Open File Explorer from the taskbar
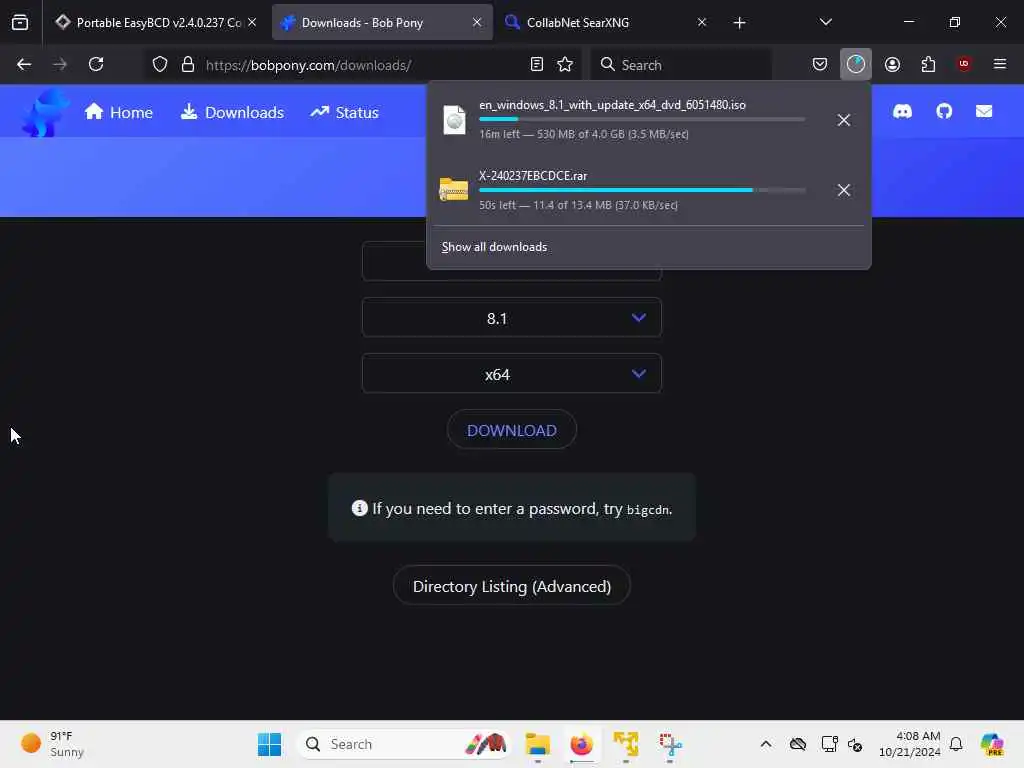1024x768 pixels. [x=537, y=744]
